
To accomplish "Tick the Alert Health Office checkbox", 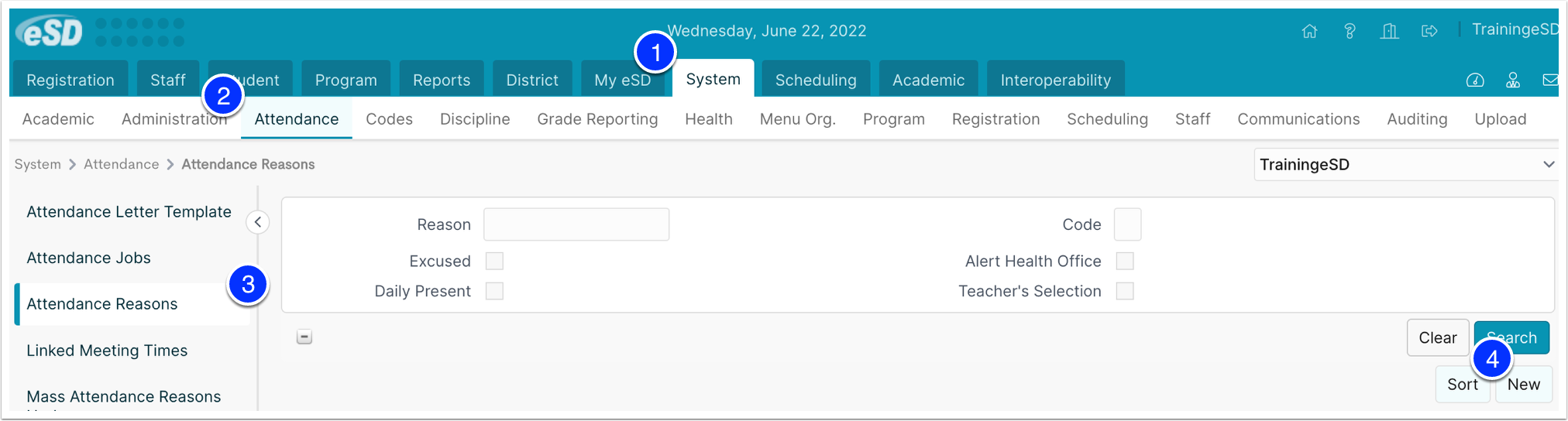I will [1125, 261].
